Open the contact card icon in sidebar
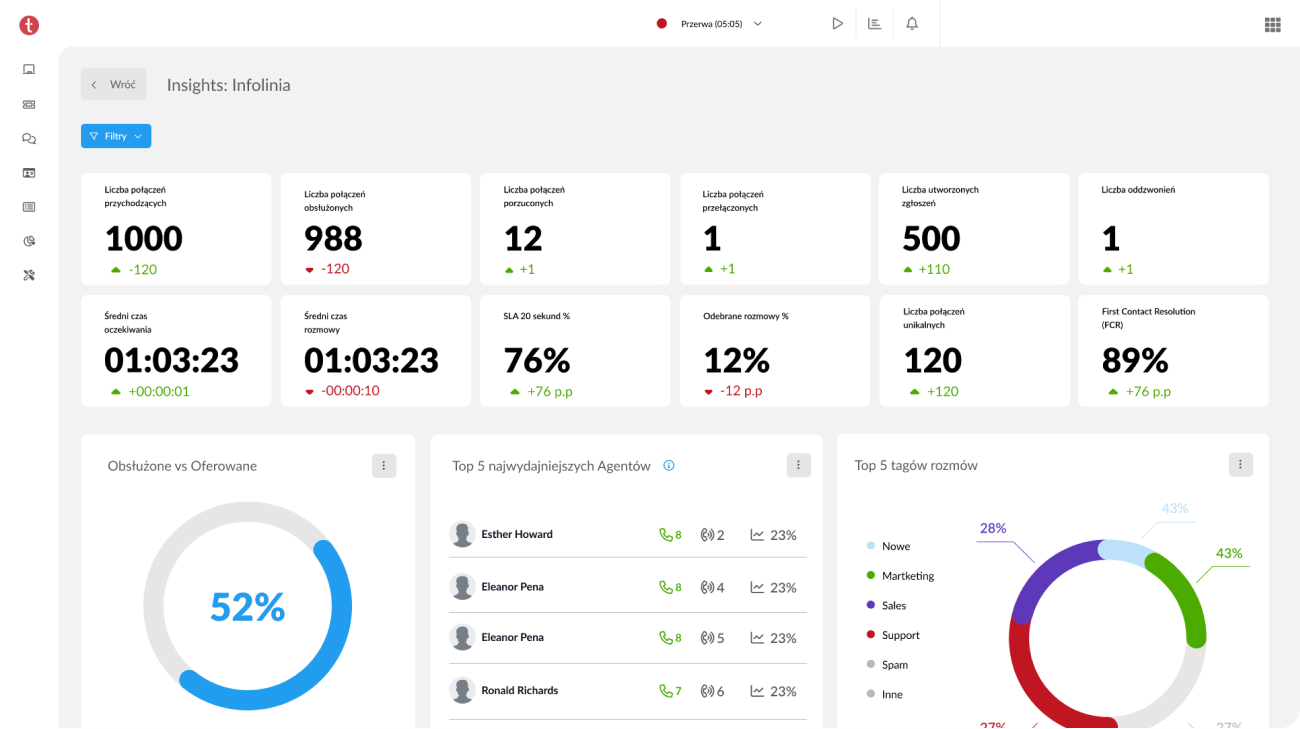 pos(29,173)
